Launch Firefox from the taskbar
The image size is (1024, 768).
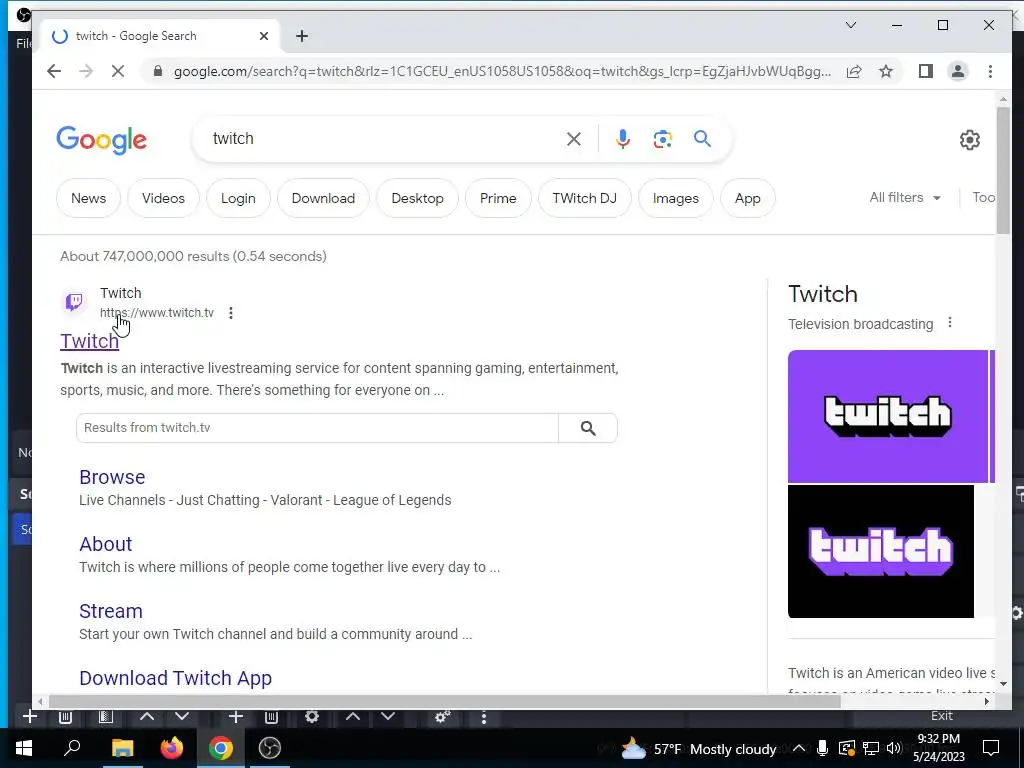coord(172,748)
